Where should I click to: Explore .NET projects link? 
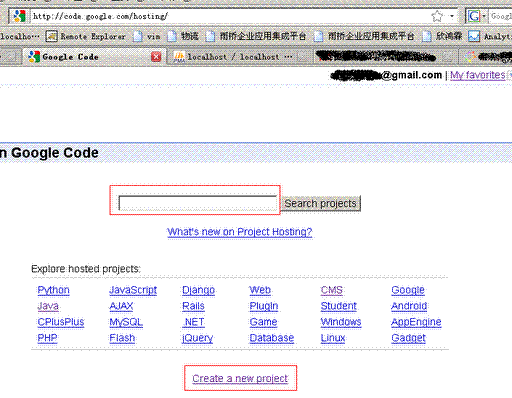click(193, 322)
